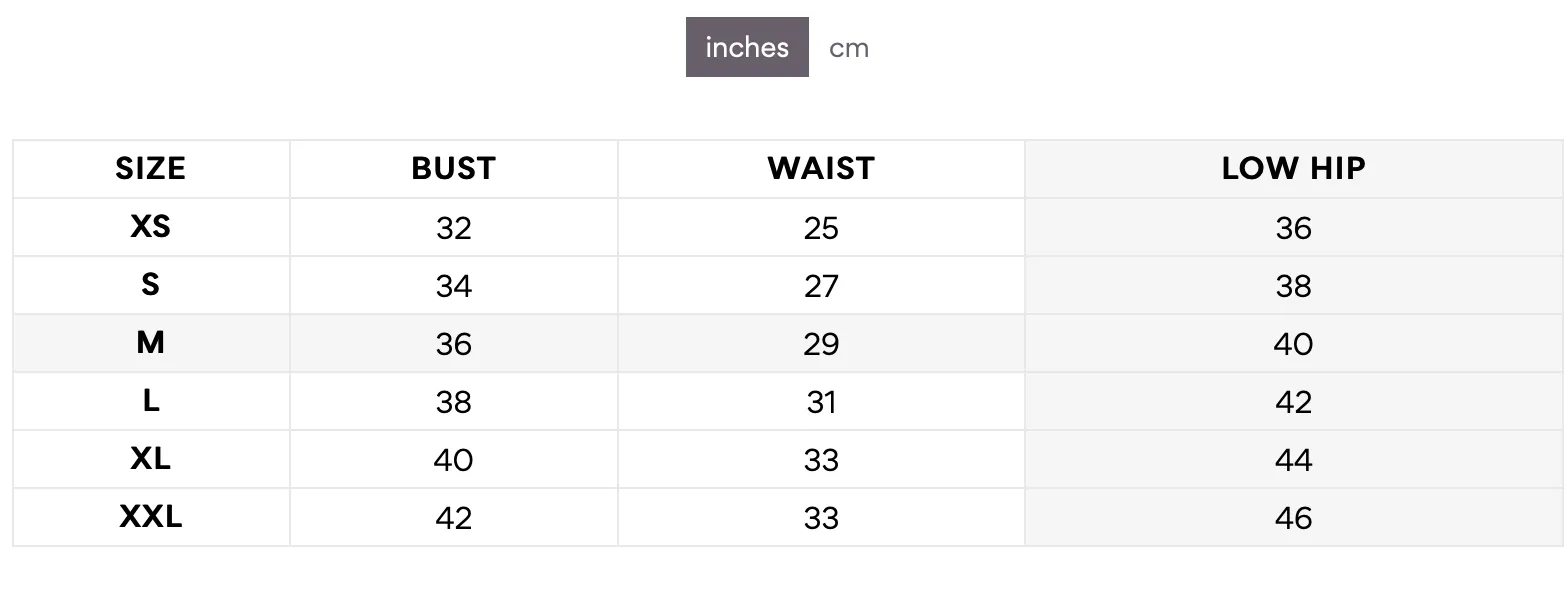Select the XL size row label
Screen dimensions: 1566x610
[151, 459]
